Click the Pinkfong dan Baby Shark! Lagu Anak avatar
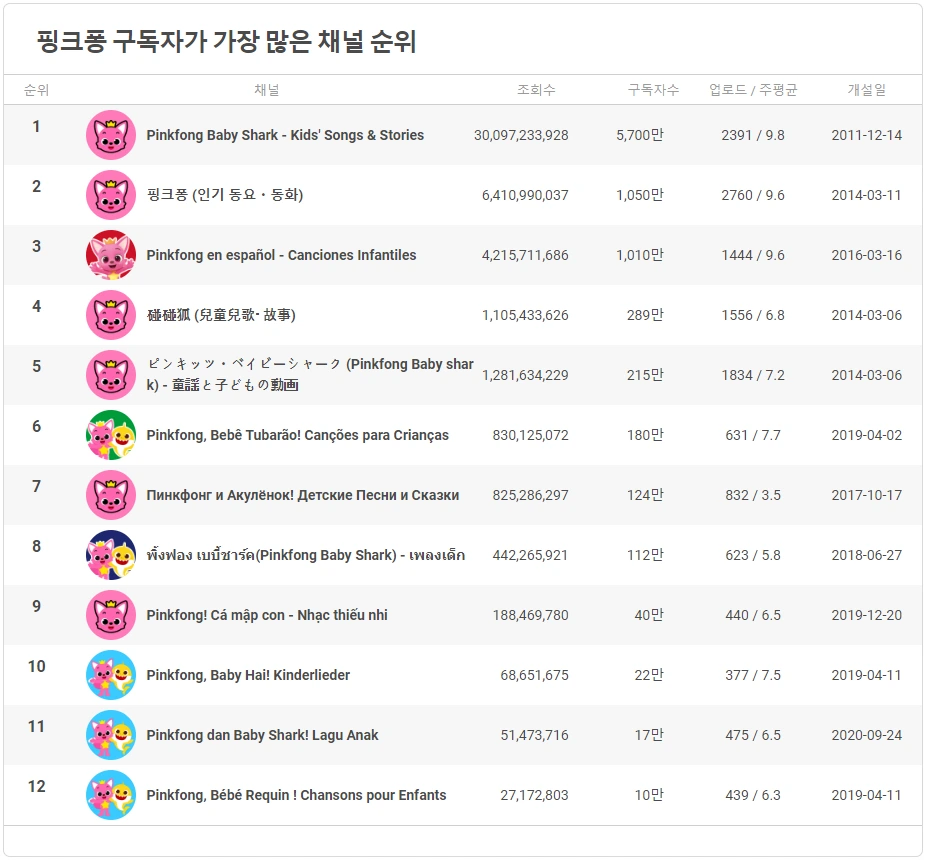This screenshot has width=926, height=864. (x=111, y=735)
